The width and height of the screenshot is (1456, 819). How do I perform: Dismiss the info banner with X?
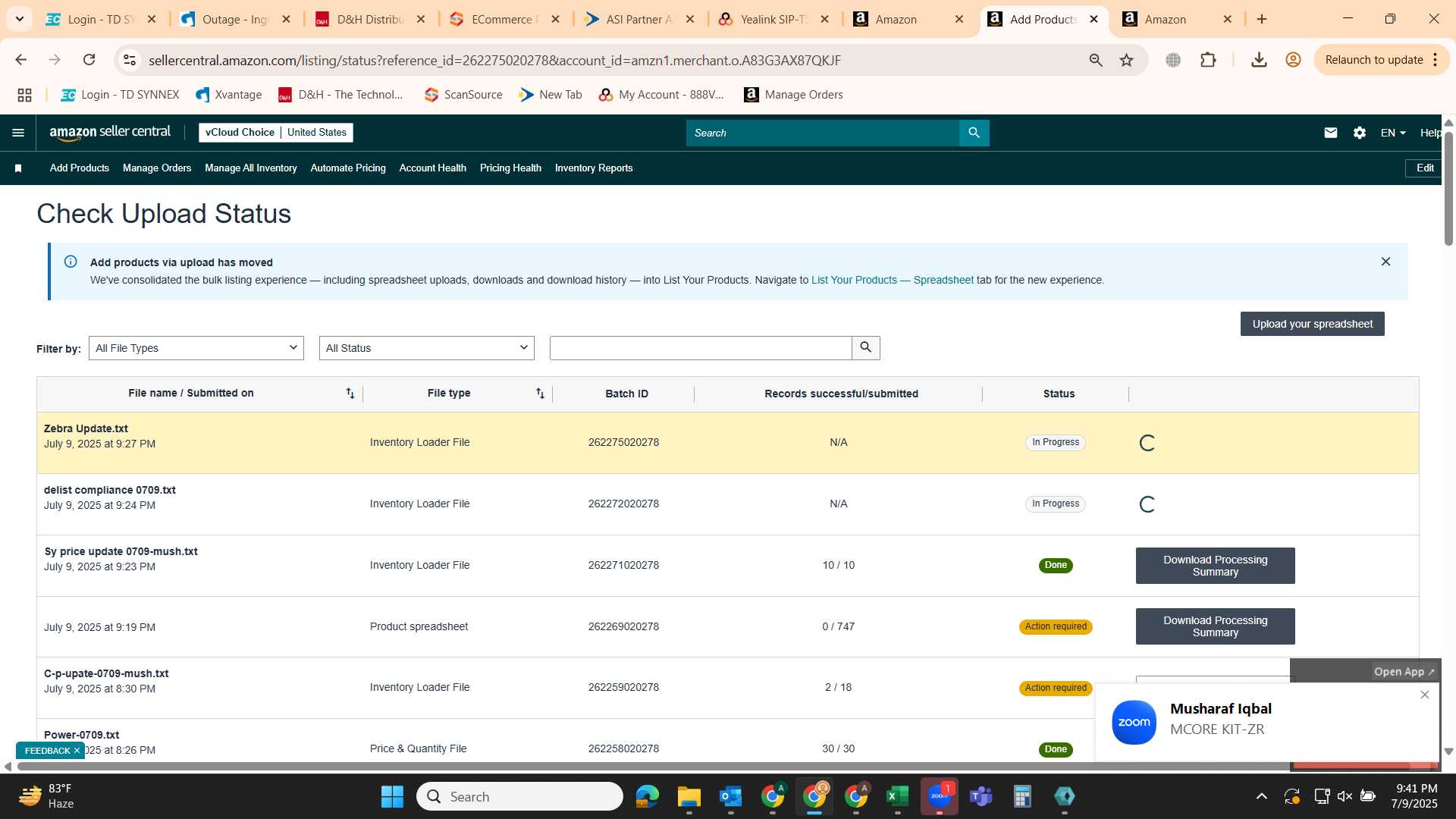pyautogui.click(x=1385, y=262)
